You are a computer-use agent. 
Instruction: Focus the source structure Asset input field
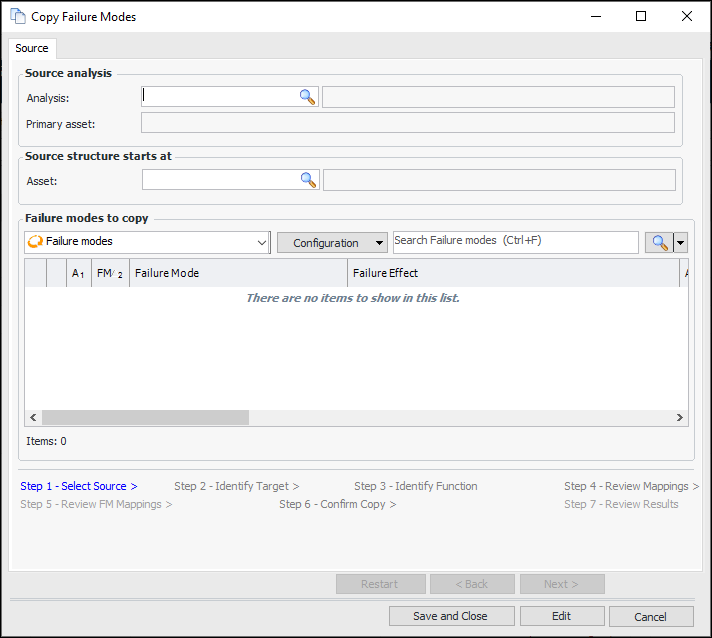[x=220, y=180]
